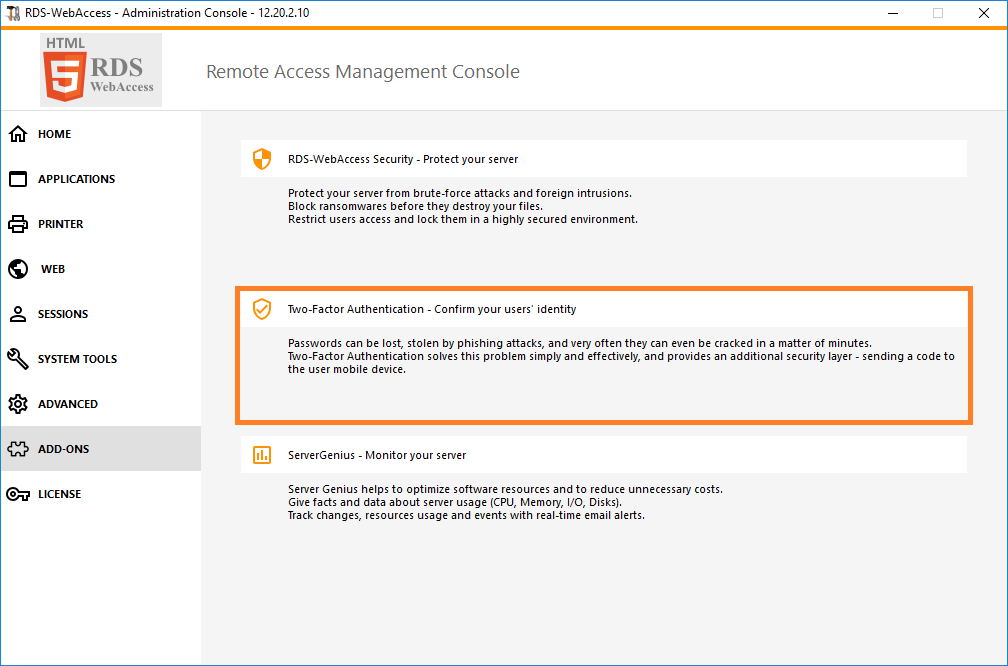The image size is (1008, 666).
Task: Go to the PRINTER section
Action: (x=101, y=224)
